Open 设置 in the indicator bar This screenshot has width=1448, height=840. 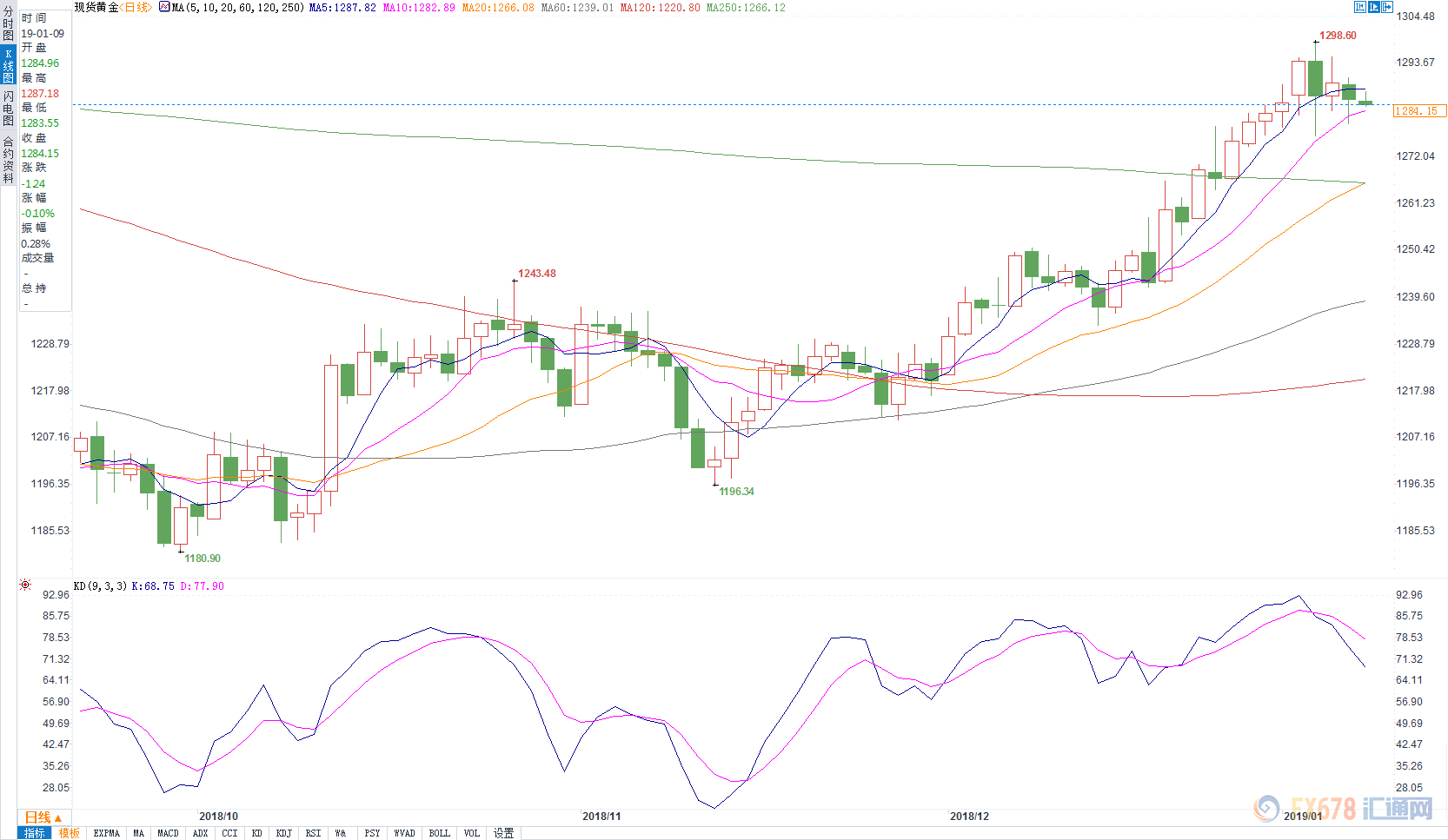pyautogui.click(x=503, y=833)
